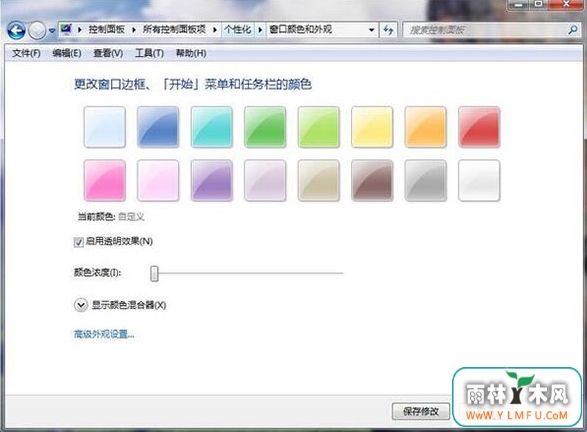587x432 pixels.
Task: Choose the hot pink color swatch
Action: click(x=104, y=180)
